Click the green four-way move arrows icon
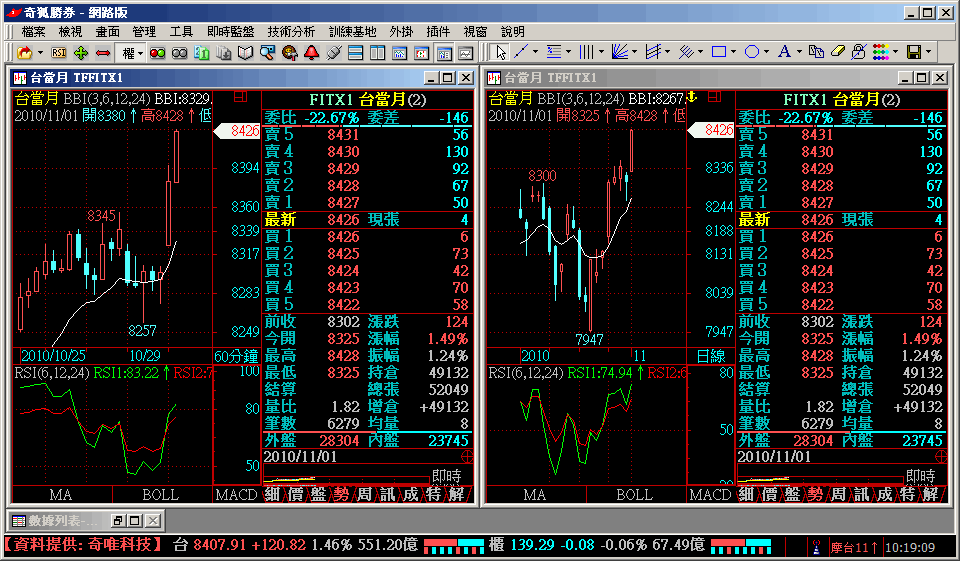960x561 pixels. (x=81, y=52)
